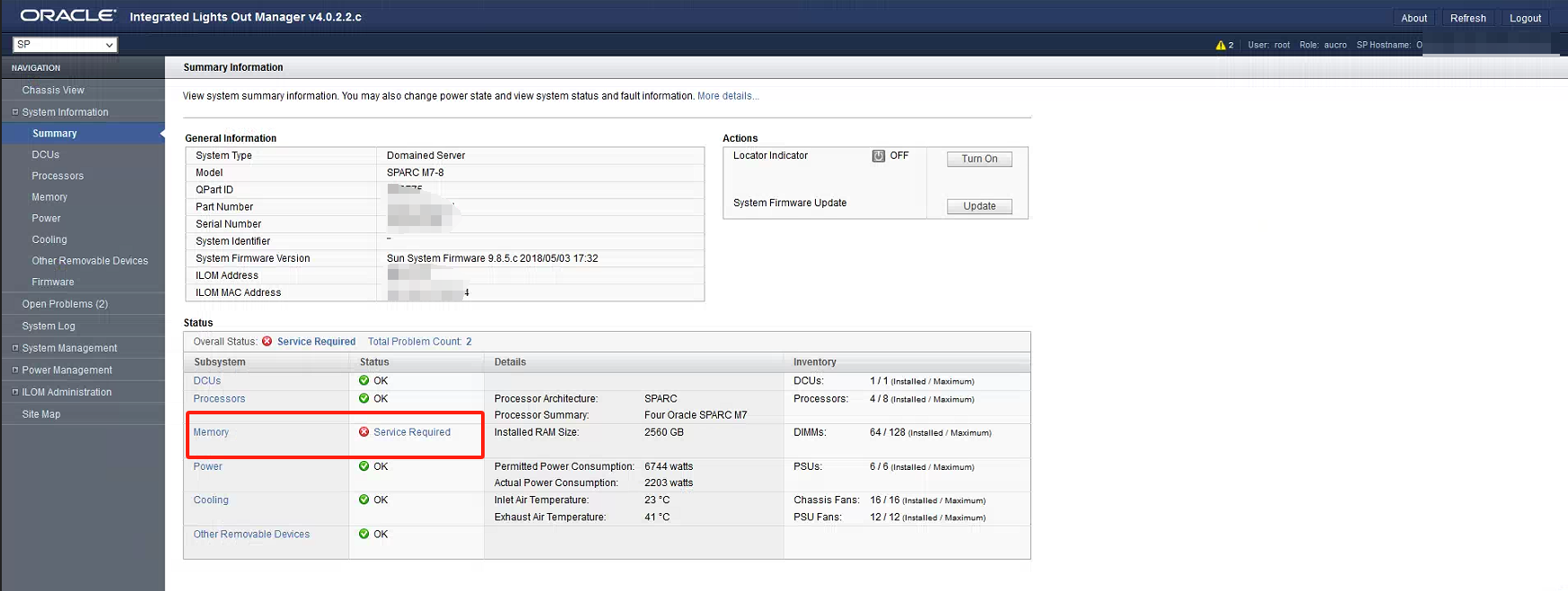The width and height of the screenshot is (1568, 591).
Task: Click the green OK icon in DCUs row
Action: click(x=364, y=380)
